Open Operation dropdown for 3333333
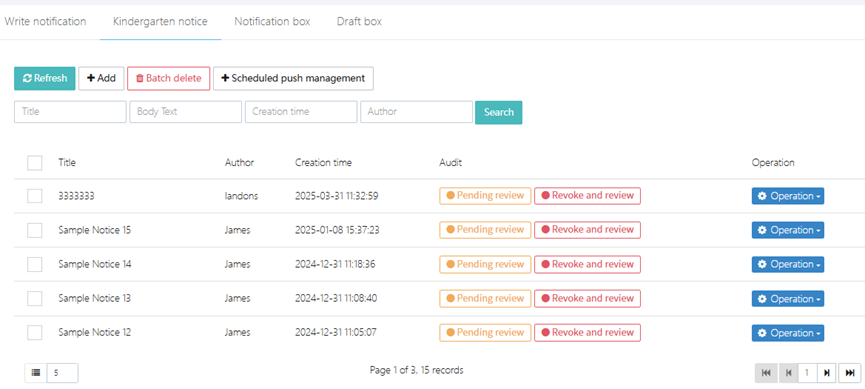Image resolution: width=865 pixels, height=389 pixels. click(788, 196)
